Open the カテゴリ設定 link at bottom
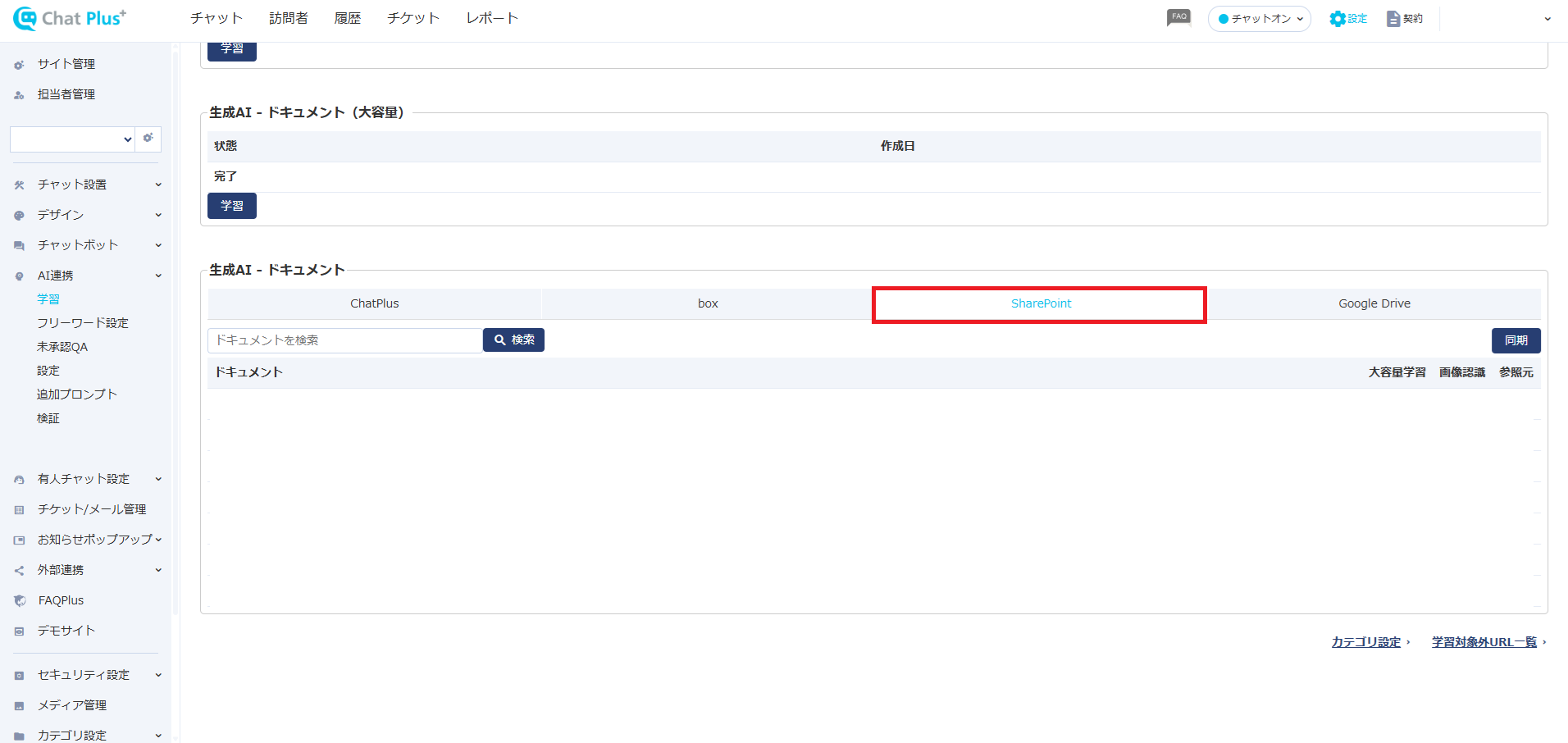Image resolution: width=1568 pixels, height=743 pixels. [x=1365, y=642]
